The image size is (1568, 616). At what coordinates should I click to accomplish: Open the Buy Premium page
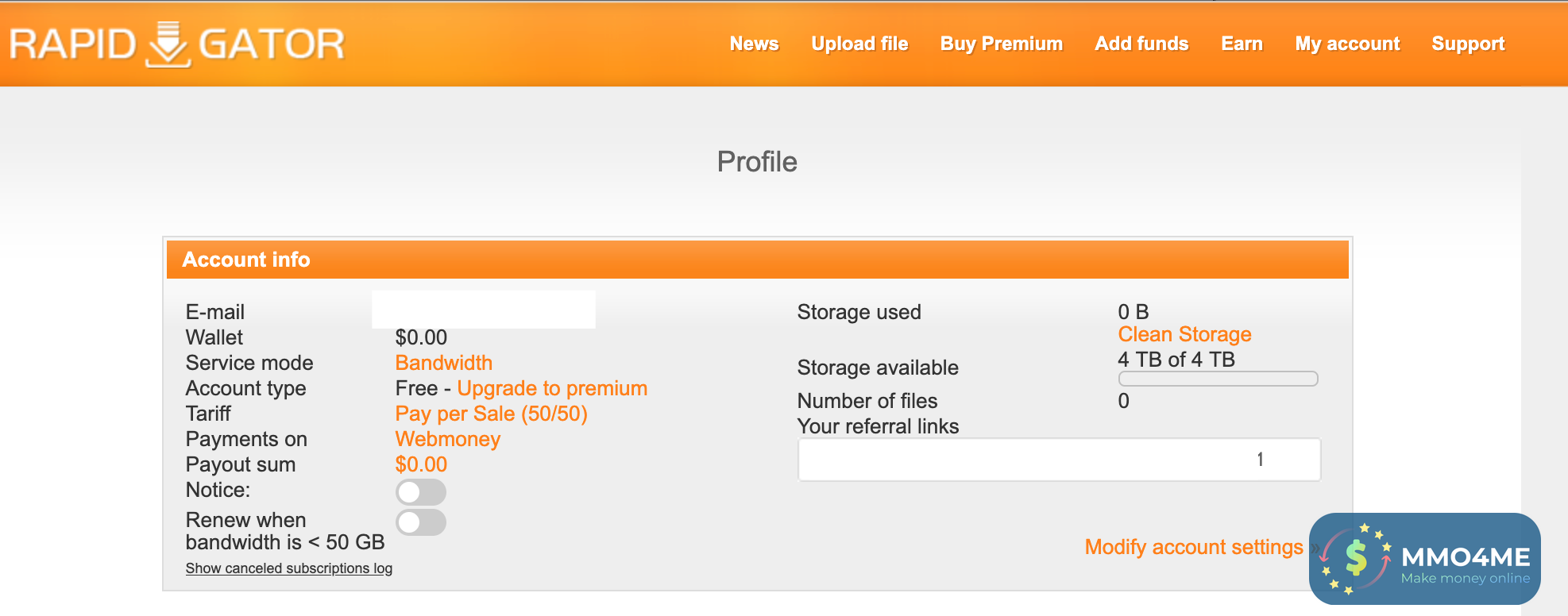[1001, 44]
